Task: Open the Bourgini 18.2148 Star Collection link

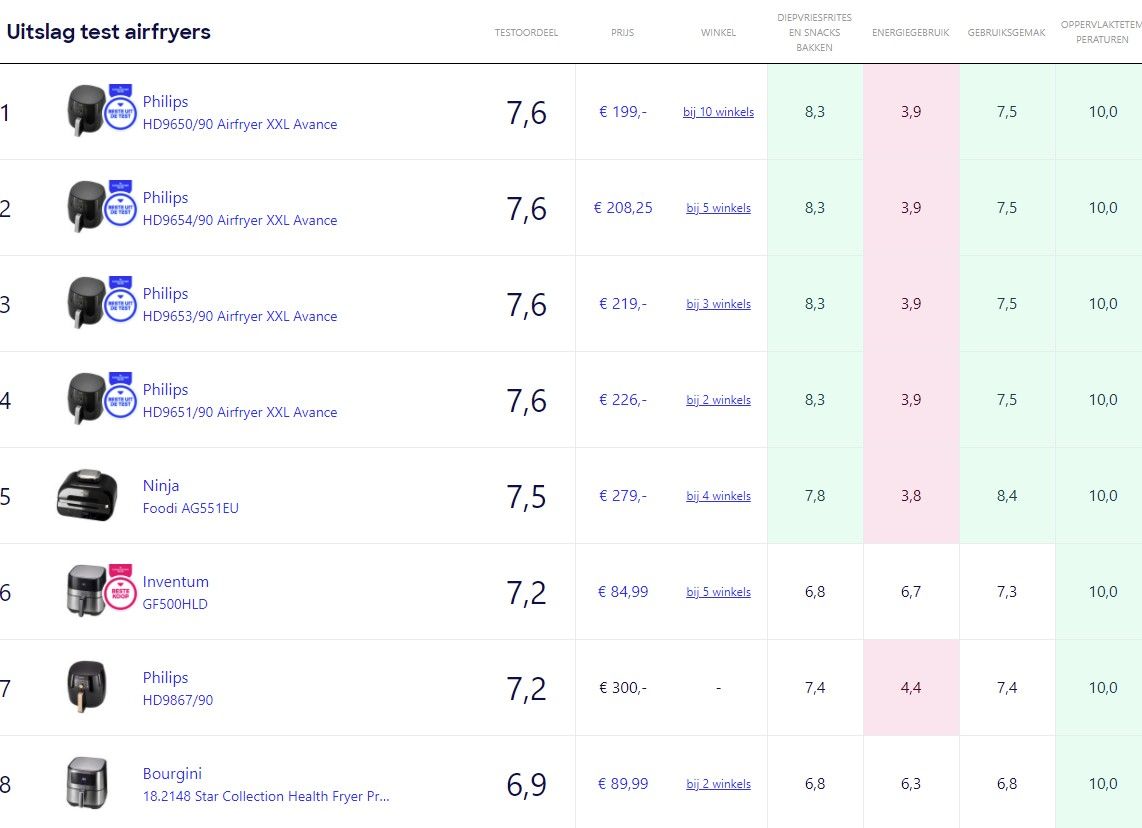Action: tap(265, 796)
